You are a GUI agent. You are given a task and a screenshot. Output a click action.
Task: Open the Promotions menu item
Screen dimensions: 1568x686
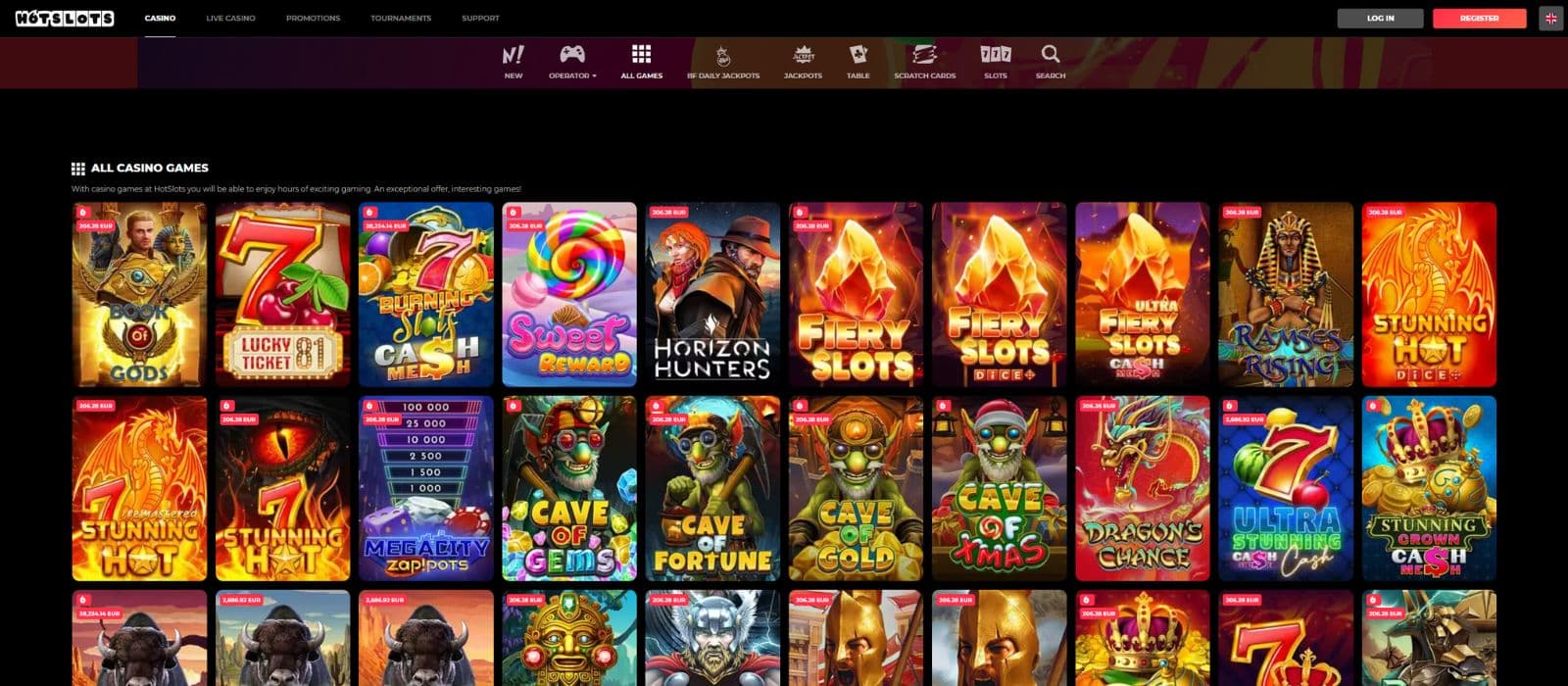pos(313,18)
